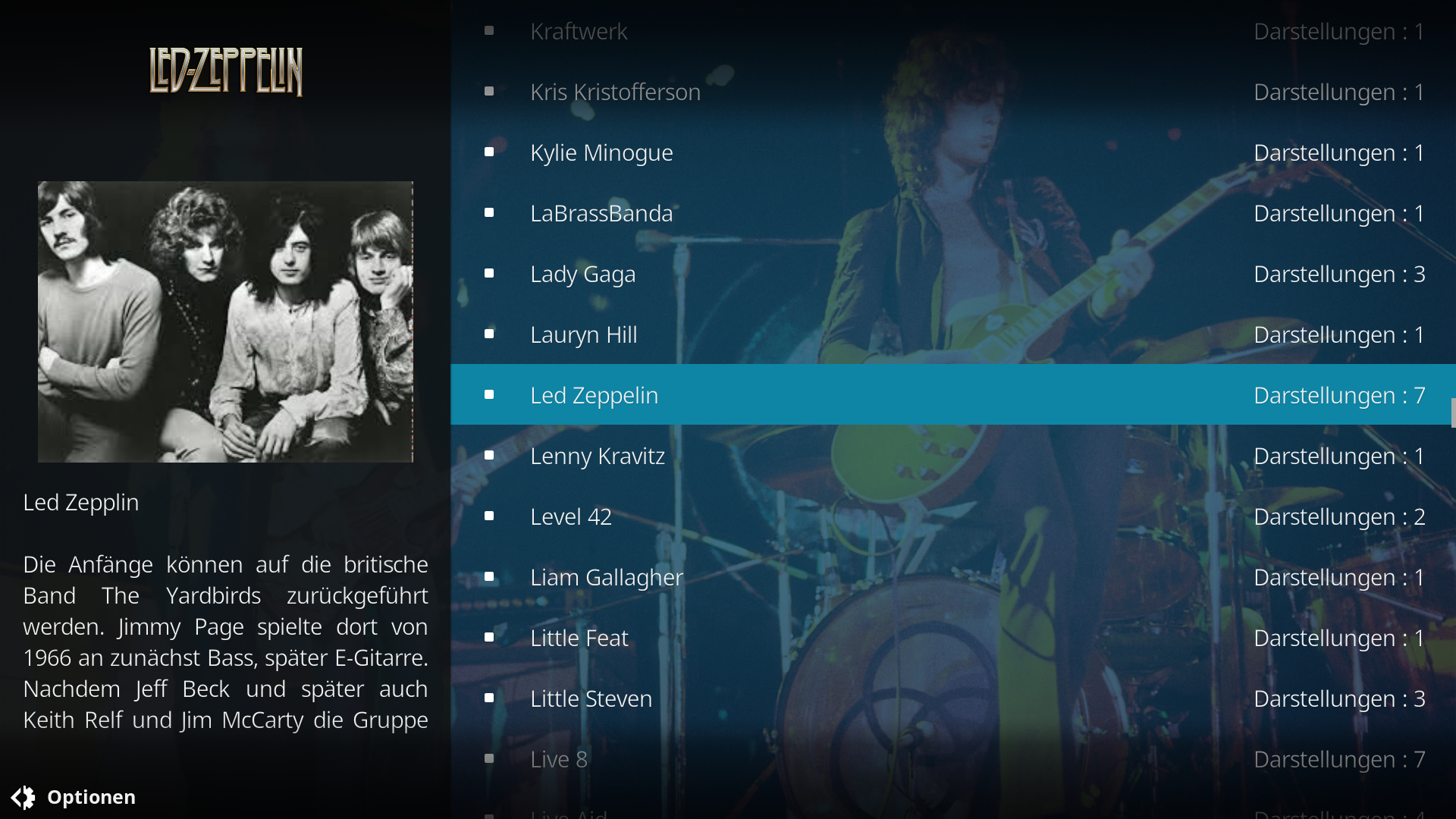Click the bullet icon beside Level 42

click(489, 516)
